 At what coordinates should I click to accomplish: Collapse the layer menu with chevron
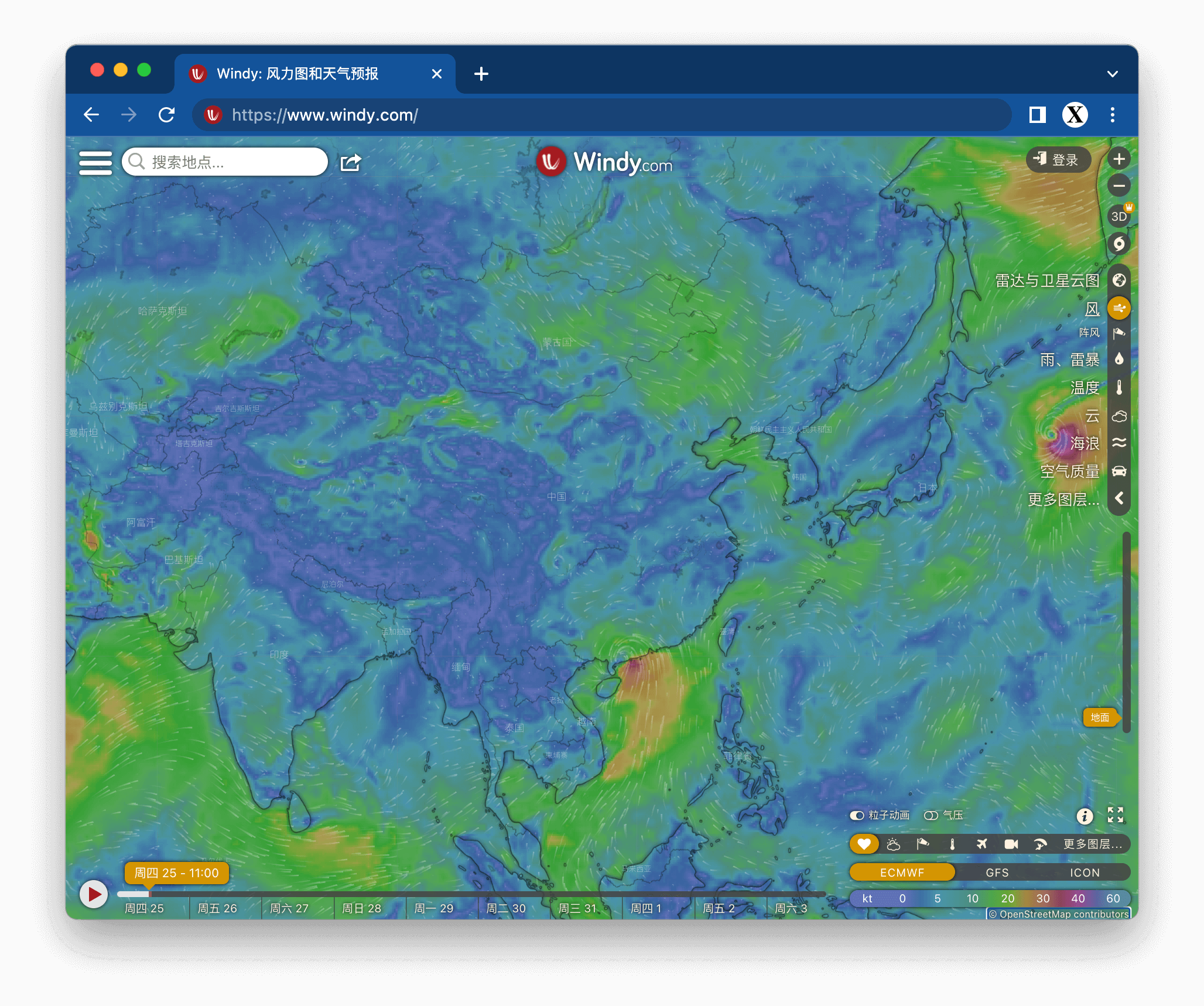tap(1119, 498)
